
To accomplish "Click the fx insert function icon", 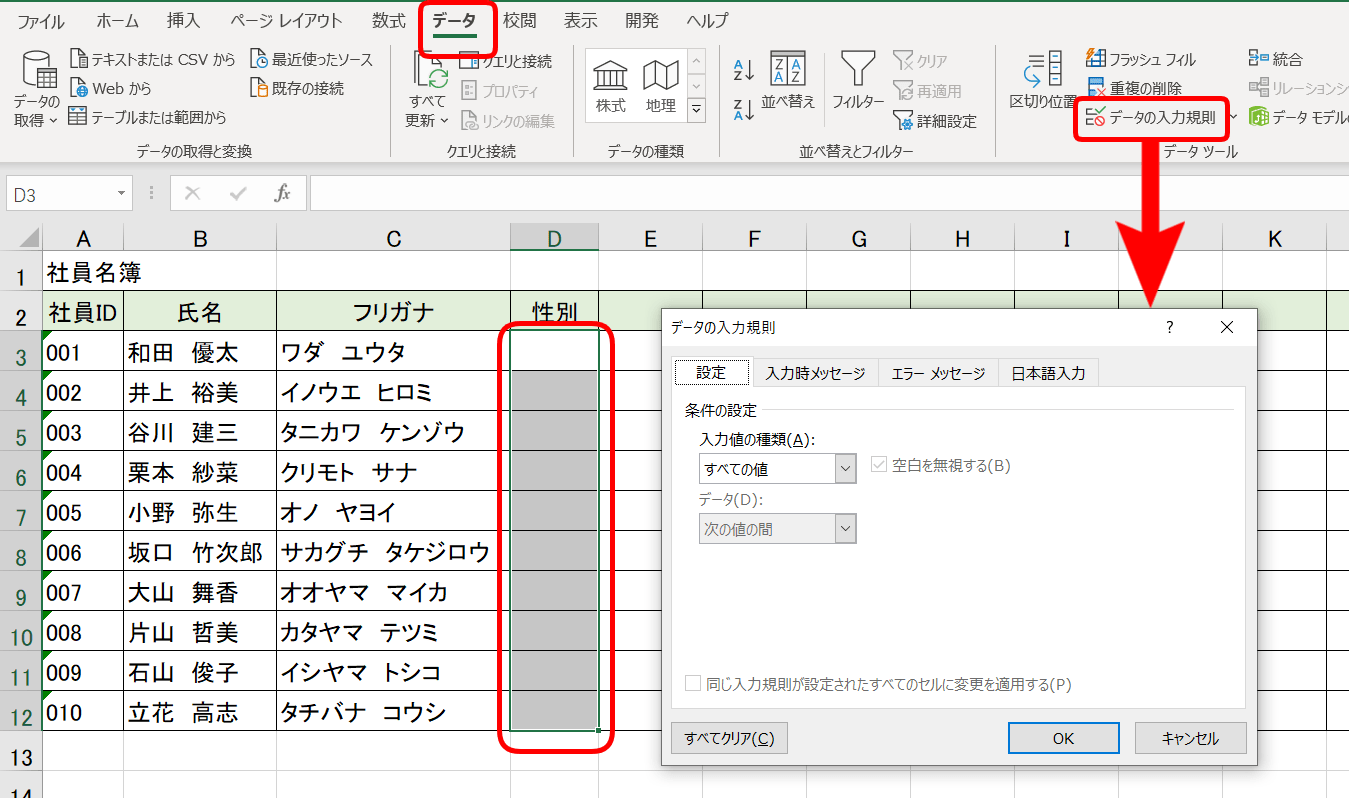I will coord(283,194).
